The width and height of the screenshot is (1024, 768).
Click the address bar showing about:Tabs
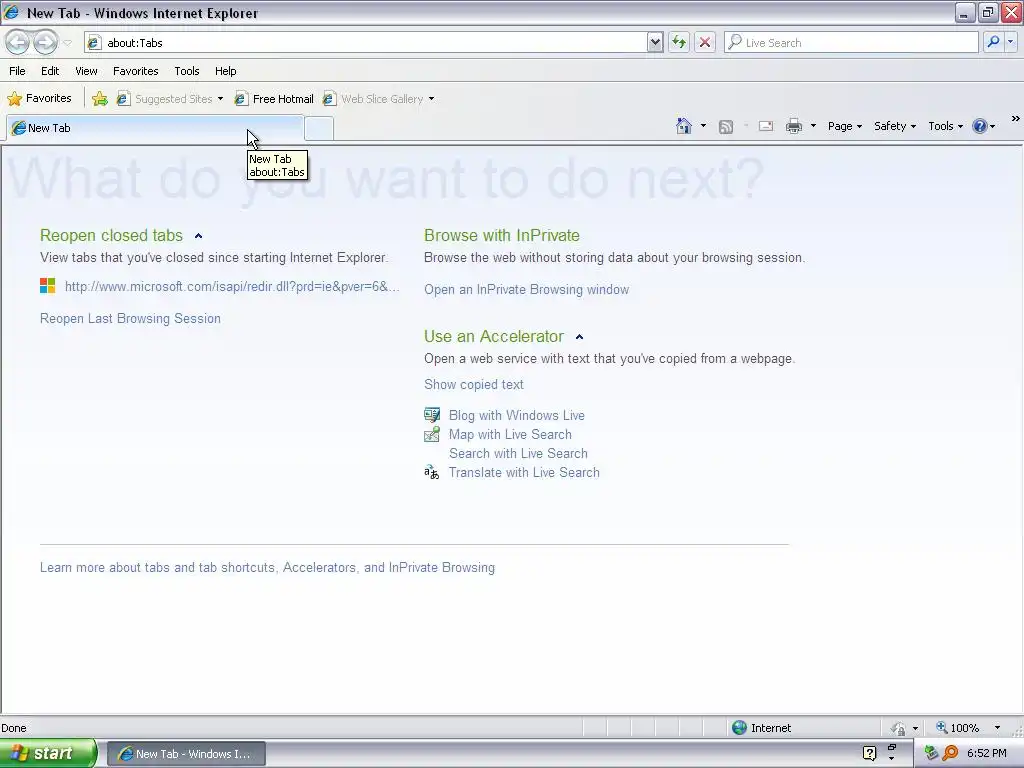(366, 42)
